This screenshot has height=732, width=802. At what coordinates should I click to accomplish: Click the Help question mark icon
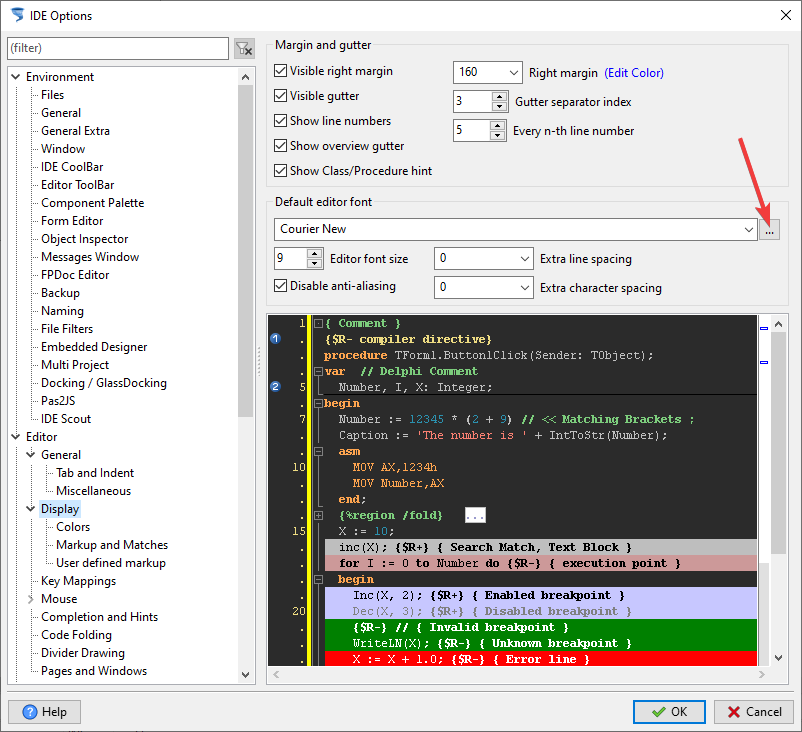(x=30, y=712)
